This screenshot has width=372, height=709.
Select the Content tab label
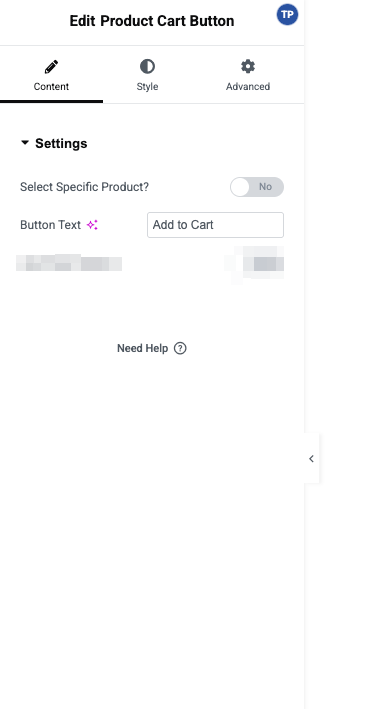coord(51,86)
